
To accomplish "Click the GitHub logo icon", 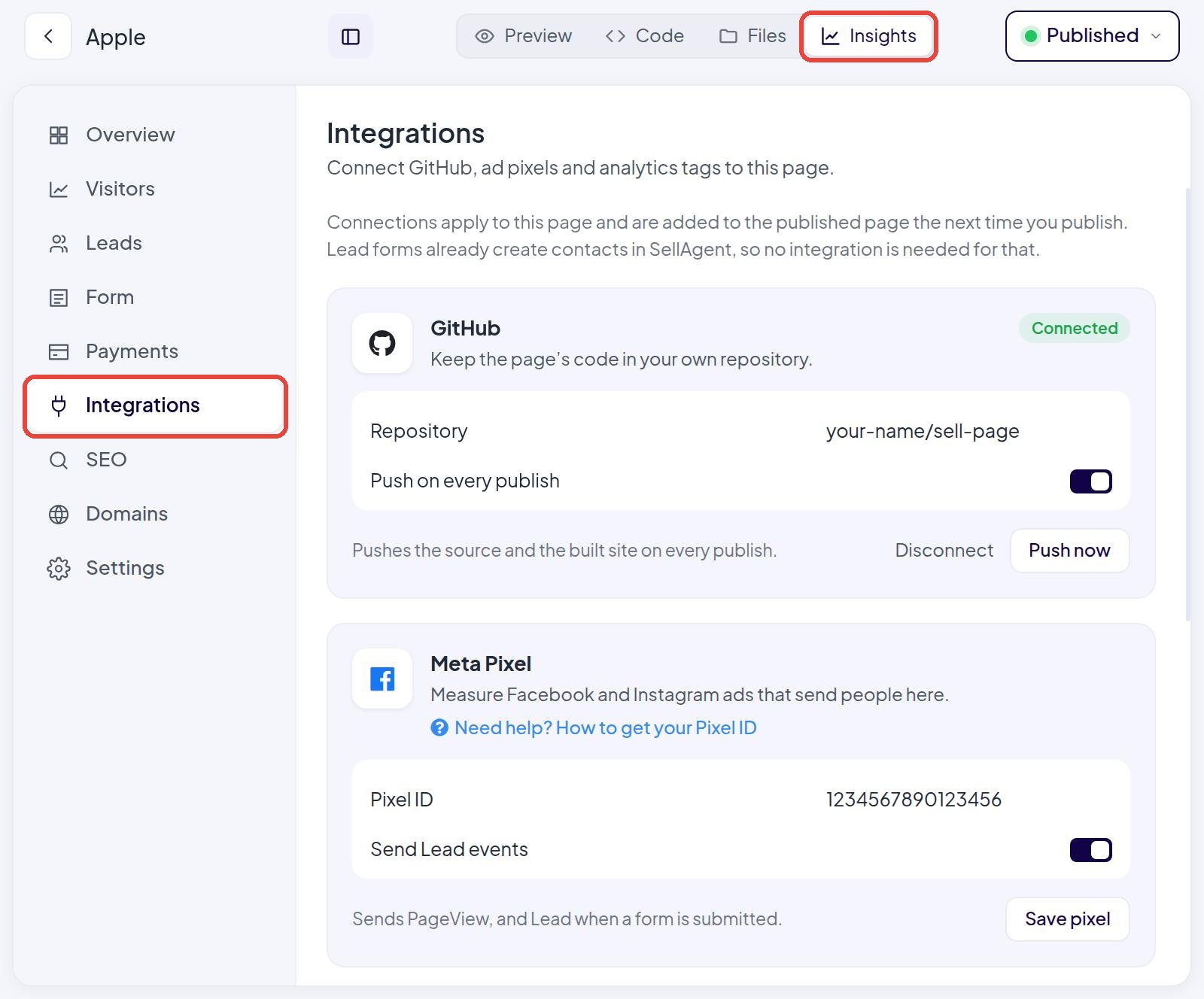I will pyautogui.click(x=382, y=343).
